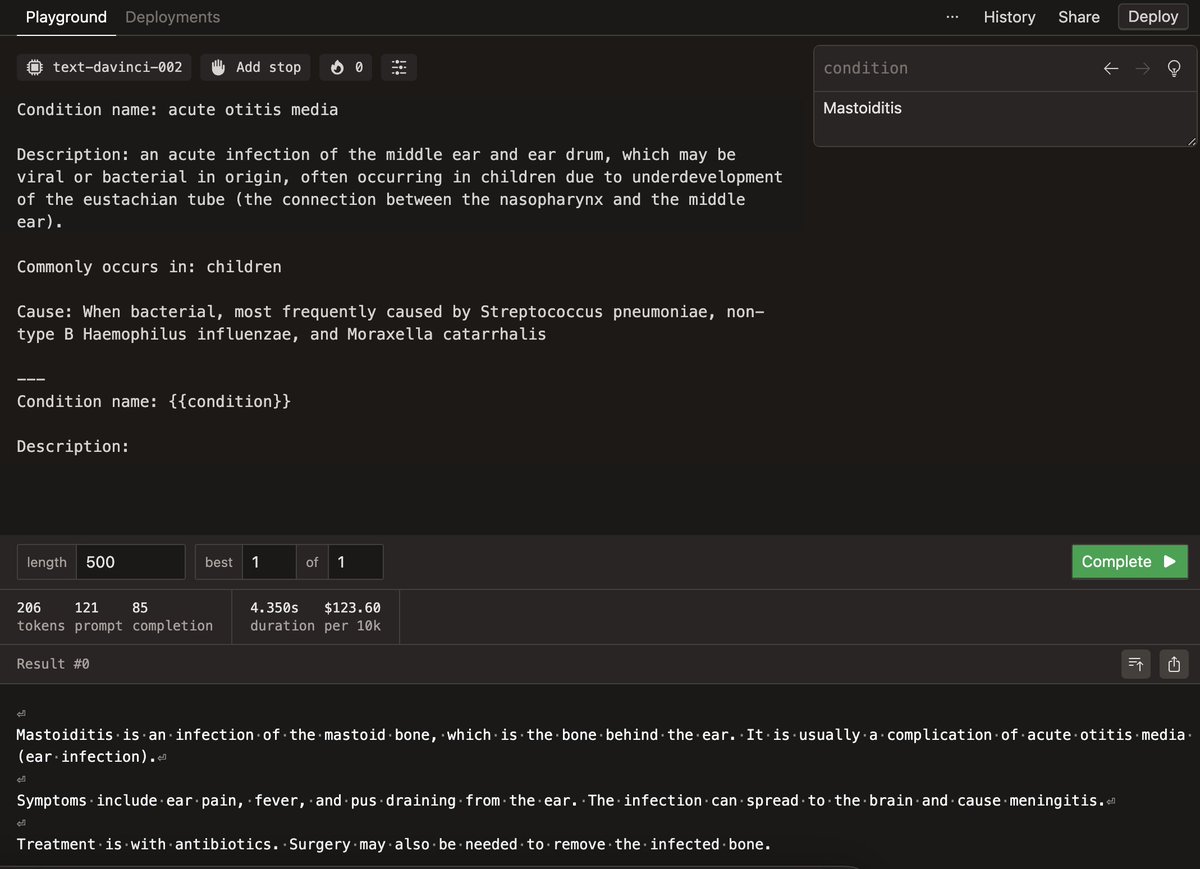Open the advanced parameters sliders icon

tap(399, 67)
